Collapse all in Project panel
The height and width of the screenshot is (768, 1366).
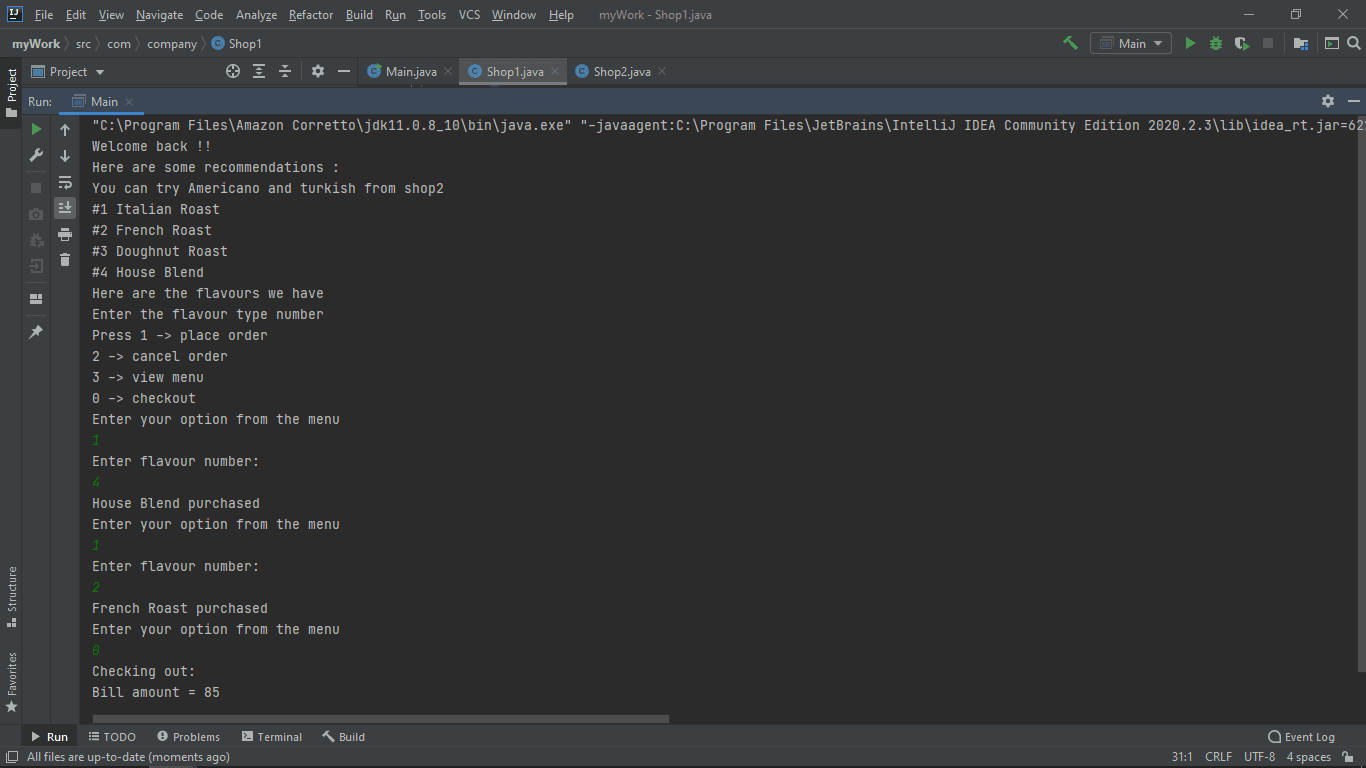coord(285,71)
